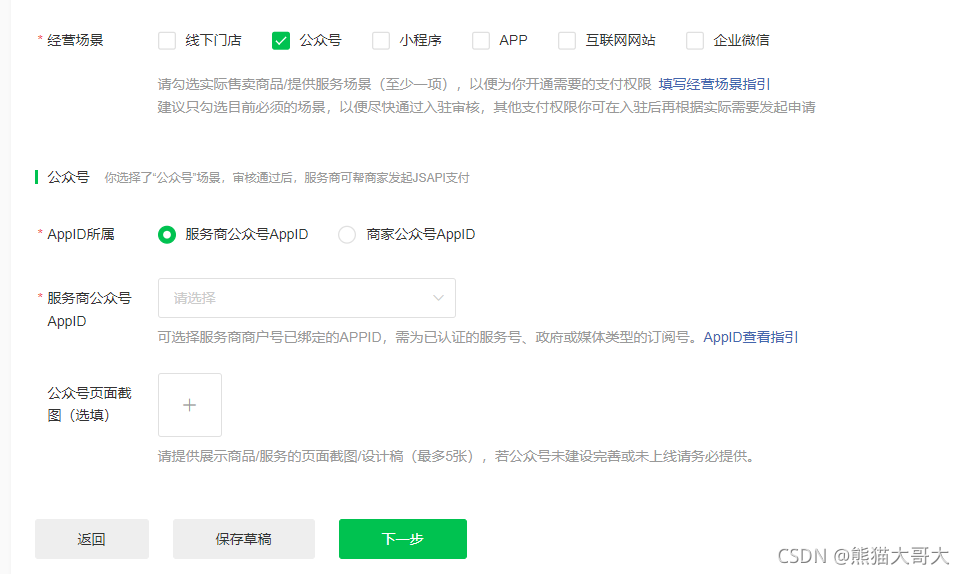Click the 公众号页面截图（选填） label
This screenshot has height=574, width=965.
tap(89, 404)
